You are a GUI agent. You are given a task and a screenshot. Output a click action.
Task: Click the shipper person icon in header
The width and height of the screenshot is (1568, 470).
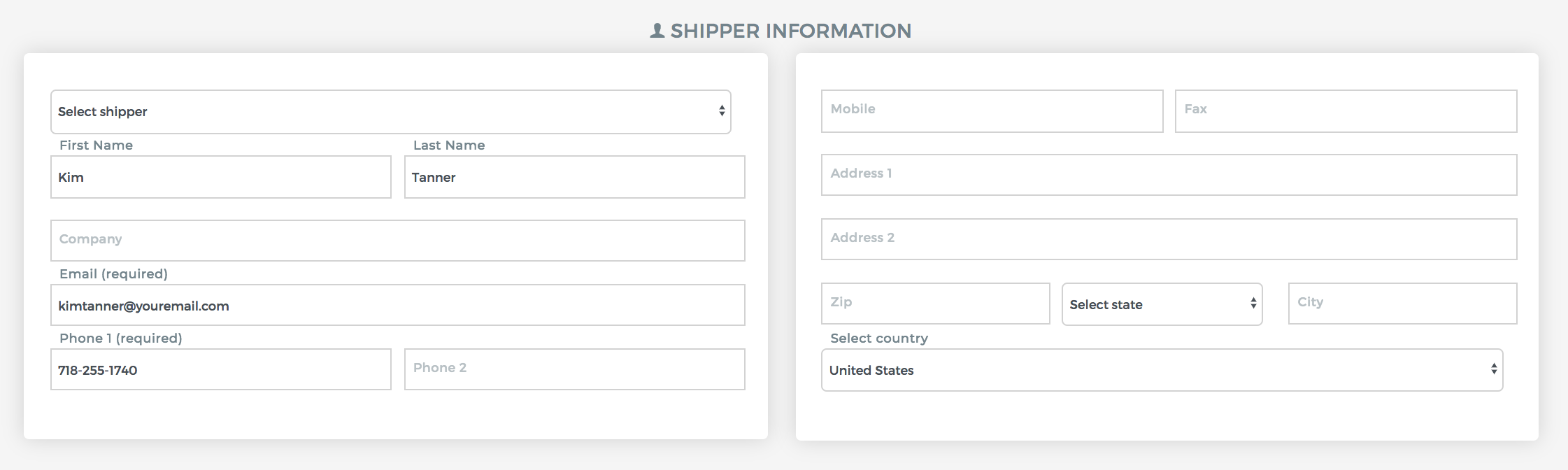point(657,31)
